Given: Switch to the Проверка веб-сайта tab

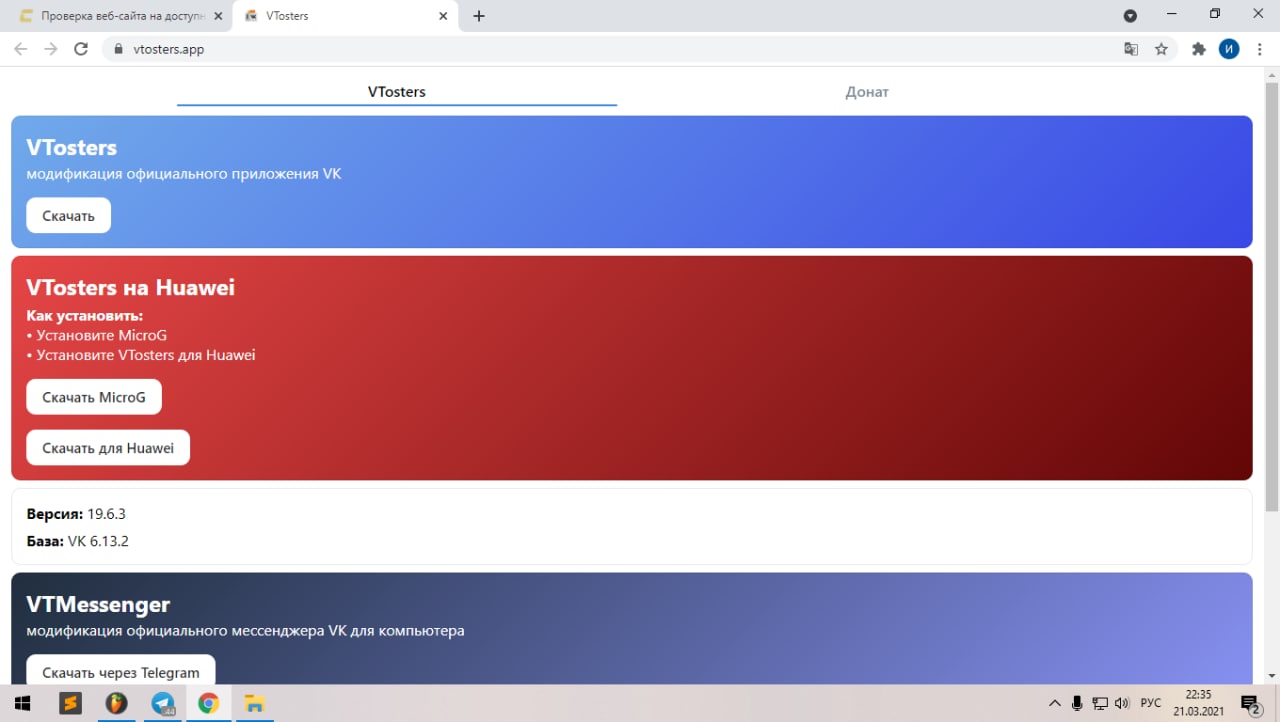Looking at the screenshot, I should point(120,16).
